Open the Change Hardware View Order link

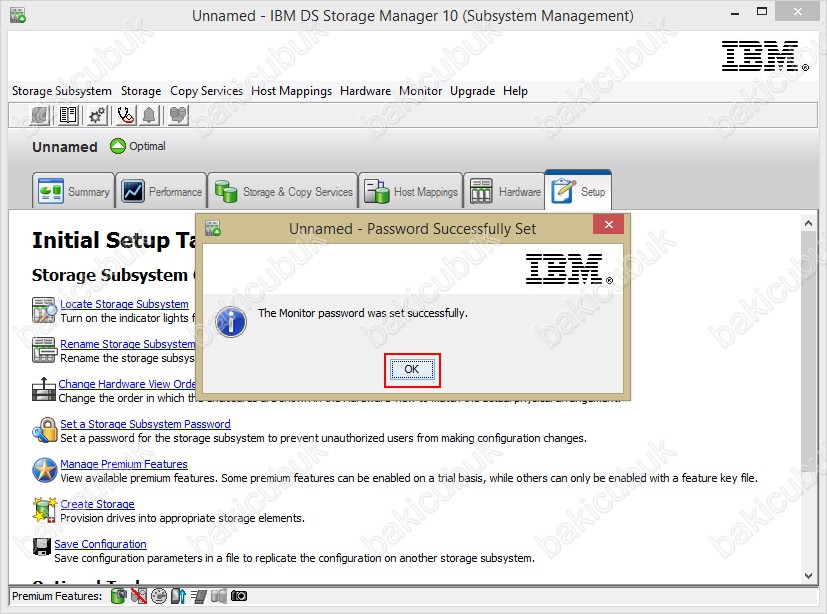127,384
